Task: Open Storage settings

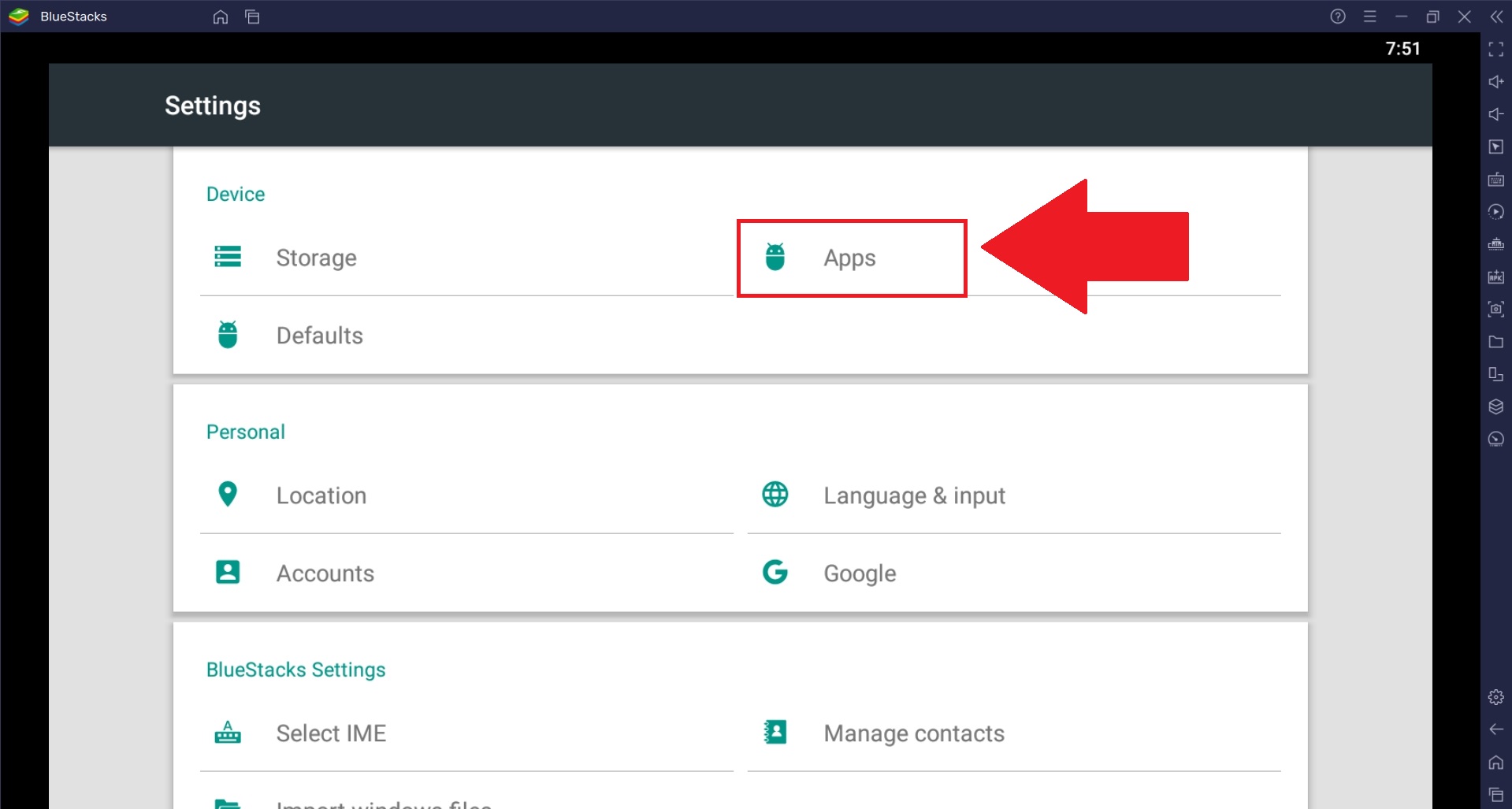Action: pos(466,258)
